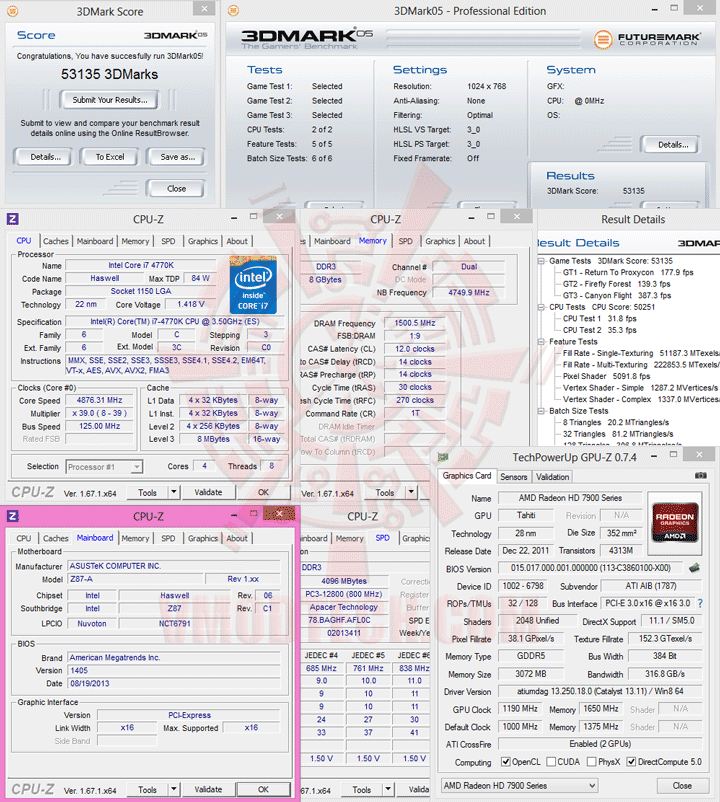Click Submit Your Results button
The height and width of the screenshot is (802, 720).
point(109,100)
